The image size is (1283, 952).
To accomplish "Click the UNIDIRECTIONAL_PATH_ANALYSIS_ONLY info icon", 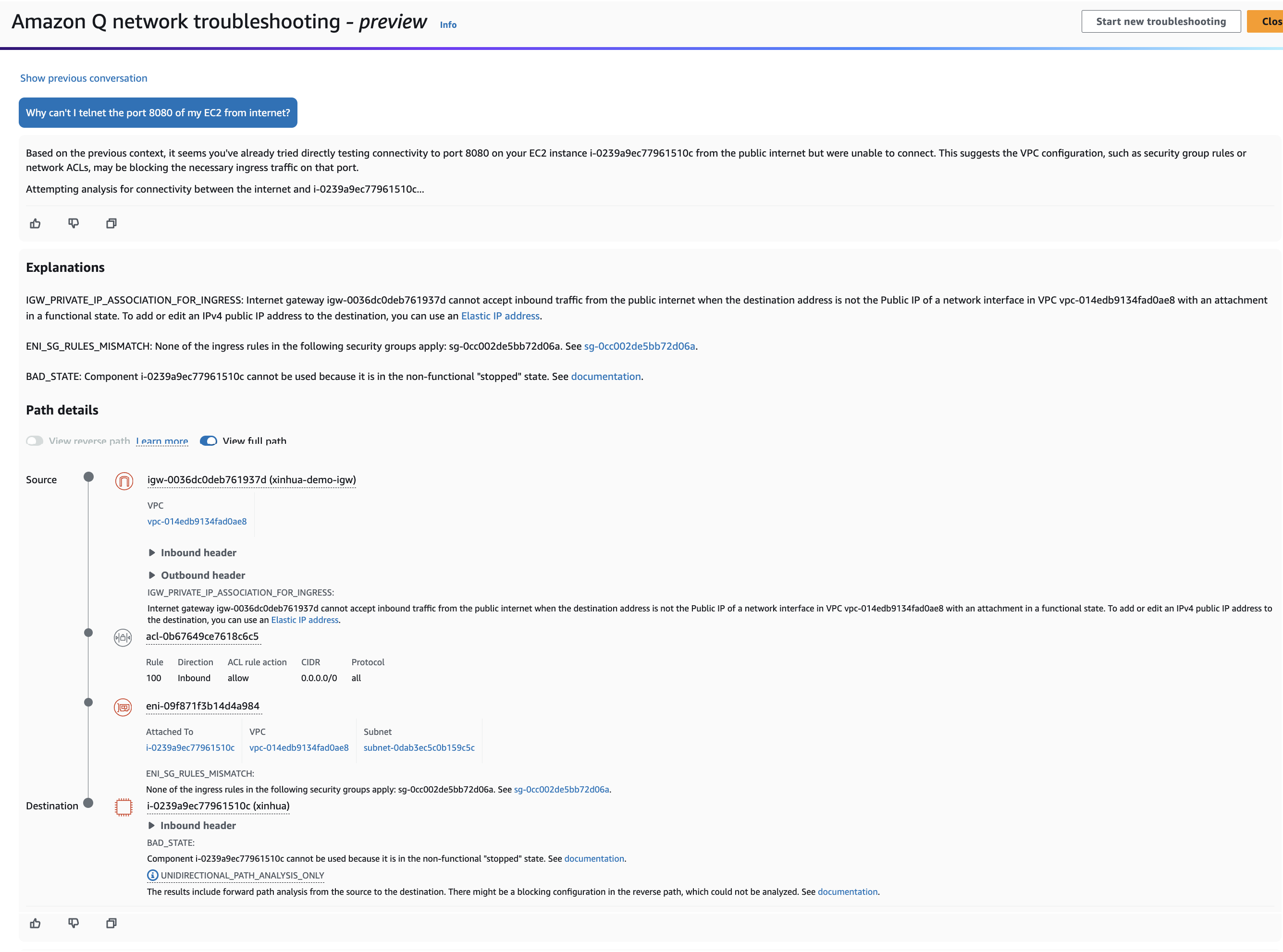I will pos(152,875).
